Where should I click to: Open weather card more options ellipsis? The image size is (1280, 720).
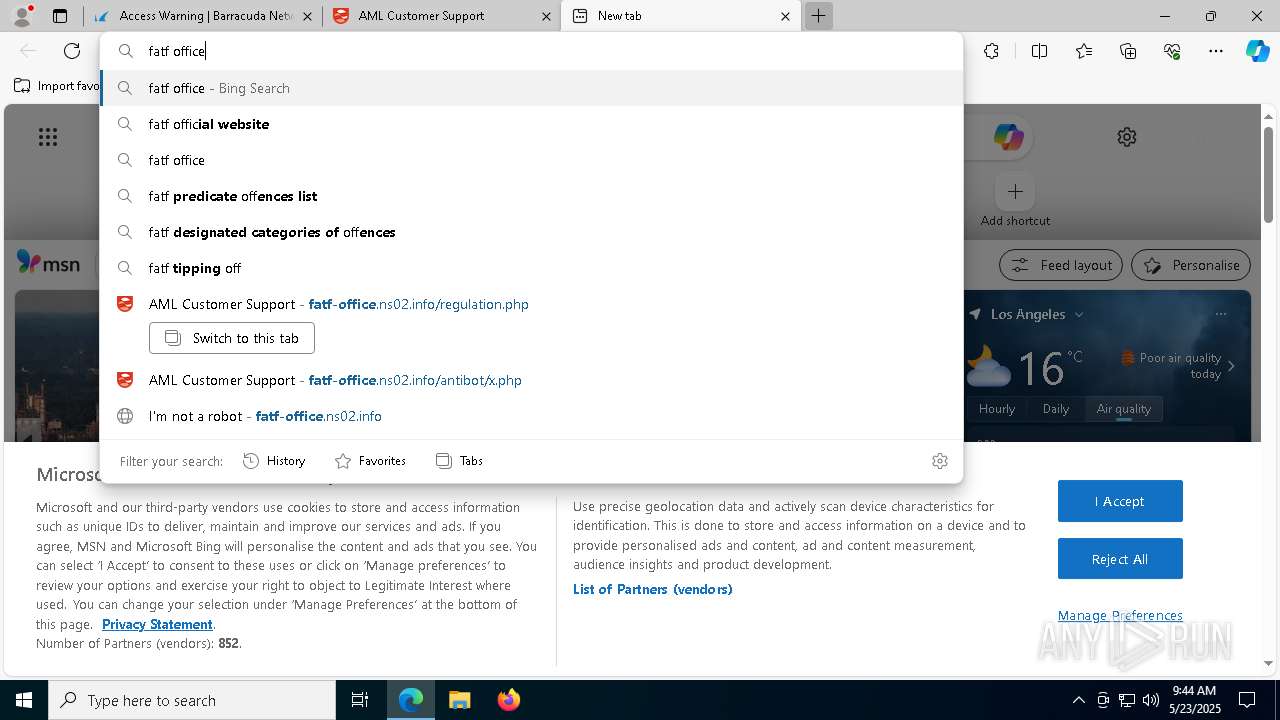tap(1221, 314)
